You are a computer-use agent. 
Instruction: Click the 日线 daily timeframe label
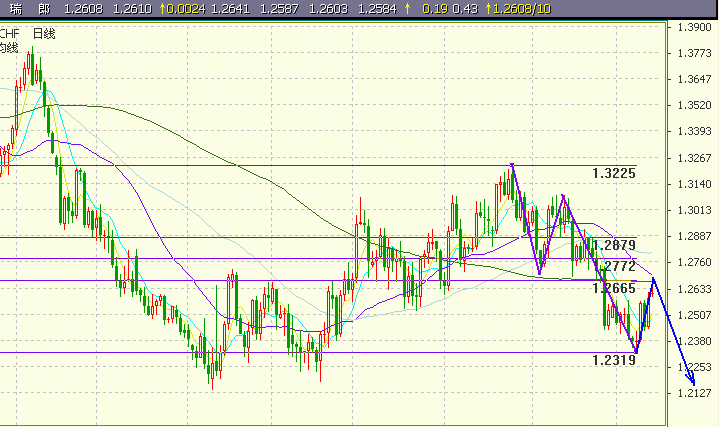point(44,34)
